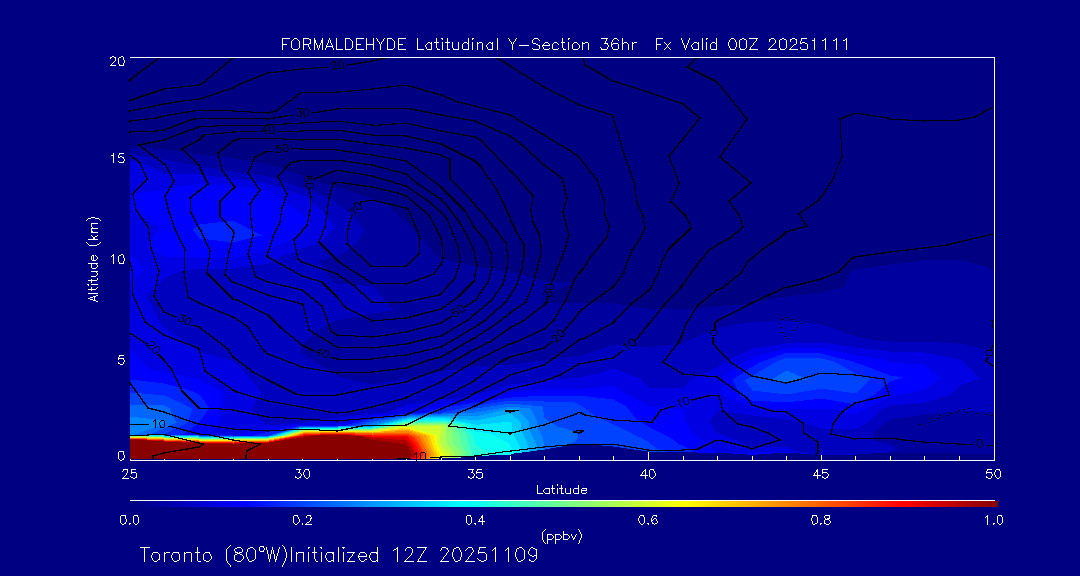This screenshot has height=576, width=1080.
Task: Click the 20 km altitude tick label
Action: click(115, 60)
